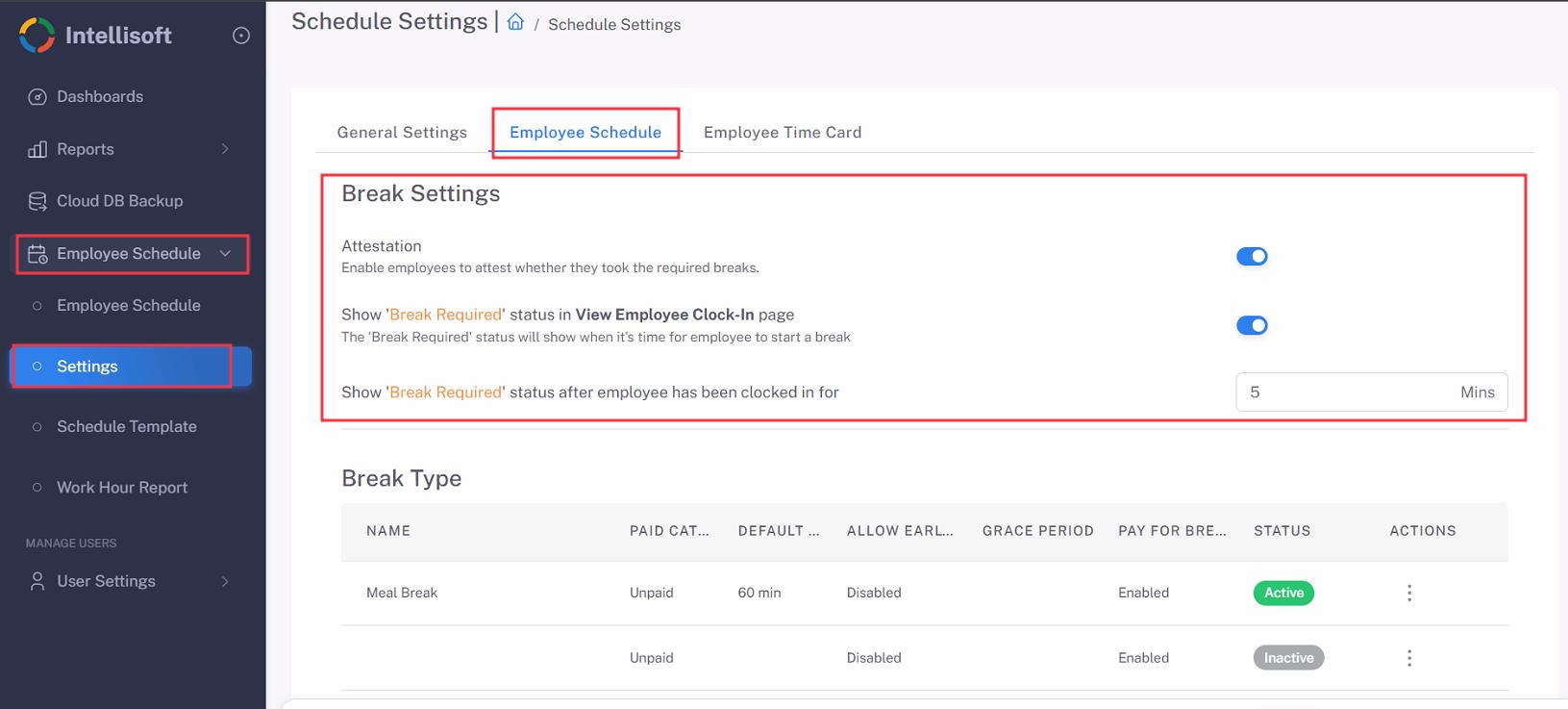Expand the User Settings submenu arrow
This screenshot has height=709, width=1568.
click(225, 581)
